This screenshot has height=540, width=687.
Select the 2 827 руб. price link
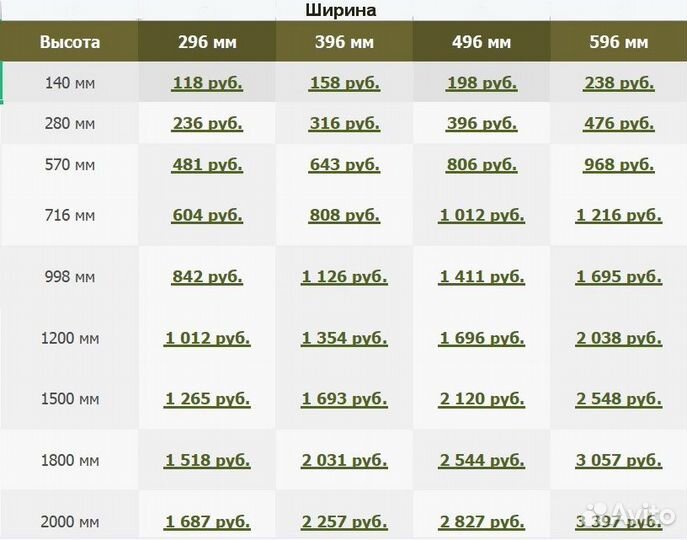pos(481,521)
